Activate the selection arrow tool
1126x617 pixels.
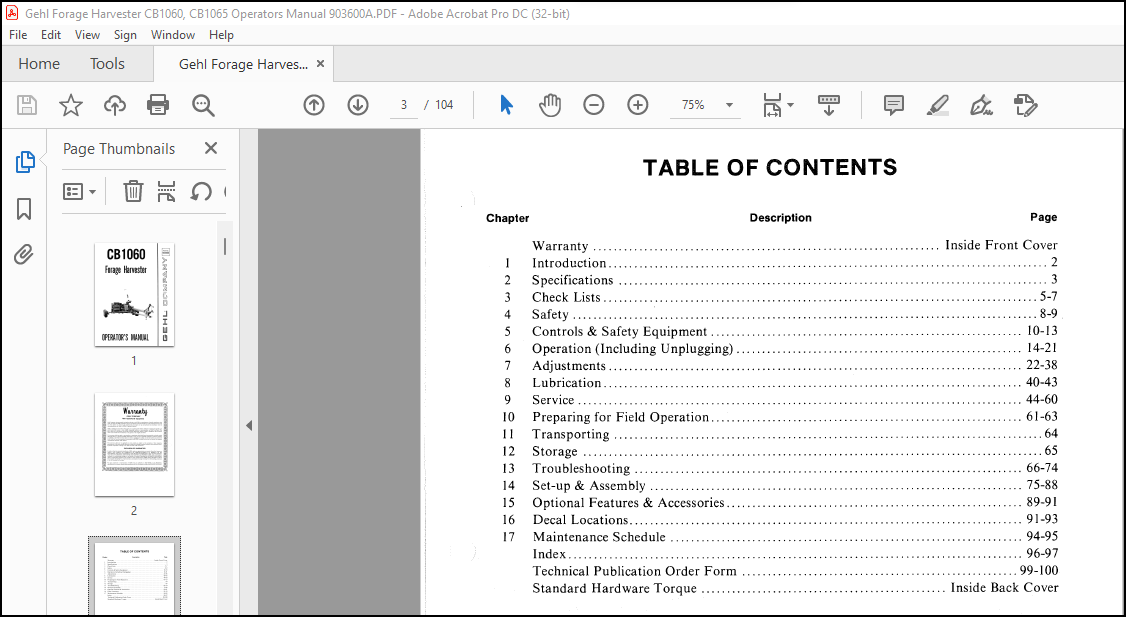(506, 105)
